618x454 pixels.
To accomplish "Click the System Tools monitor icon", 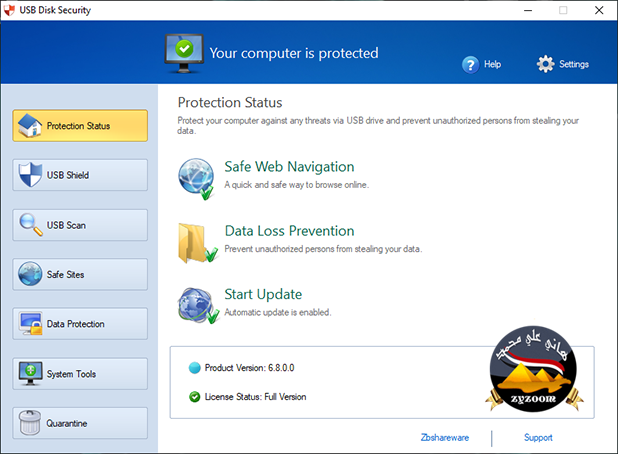I will (x=30, y=373).
